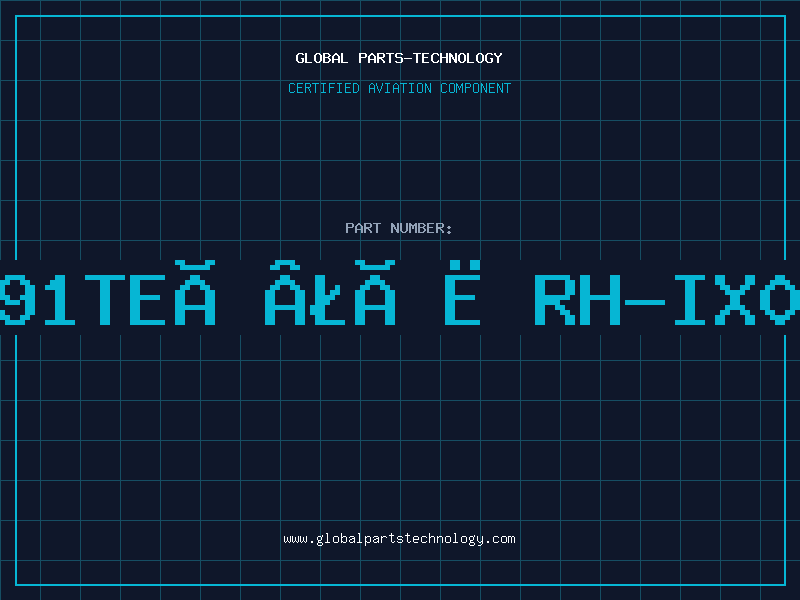Viewport: 800px width, 600px height.
Task: Select the CERTIFIED AVIATION COMPONENT subtitle
Action: point(399,88)
